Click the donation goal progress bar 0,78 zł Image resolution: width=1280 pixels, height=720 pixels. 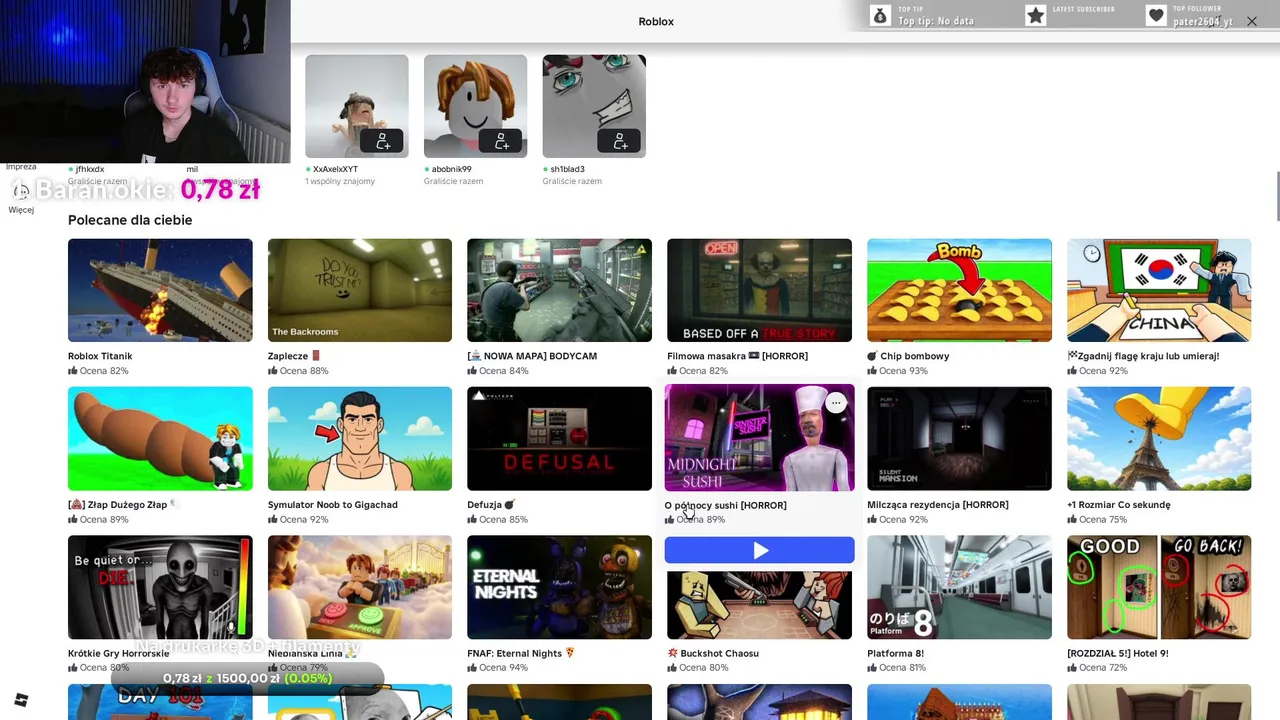[x=247, y=678]
